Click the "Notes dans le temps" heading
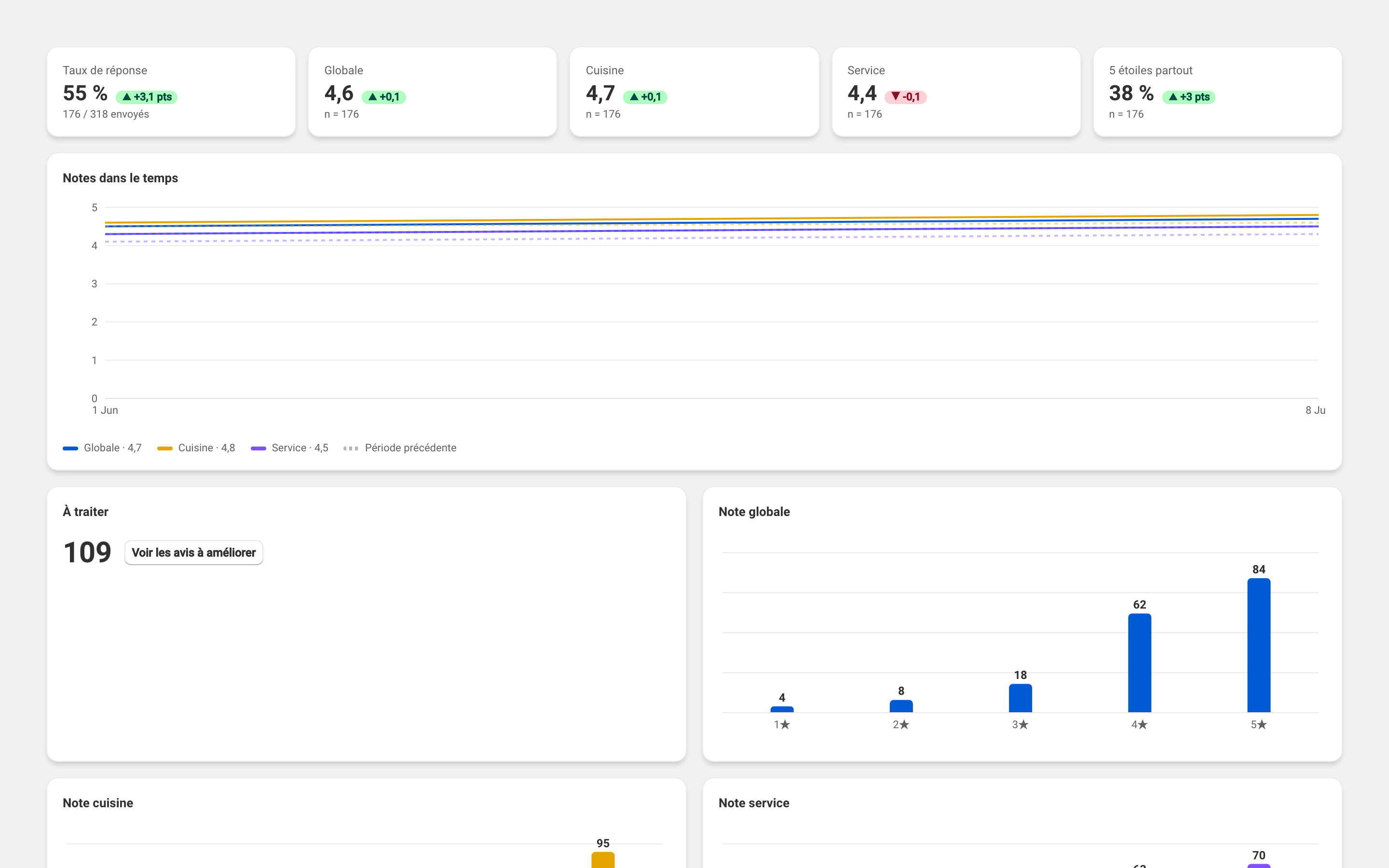Viewport: 1389px width, 868px height. 121,178
